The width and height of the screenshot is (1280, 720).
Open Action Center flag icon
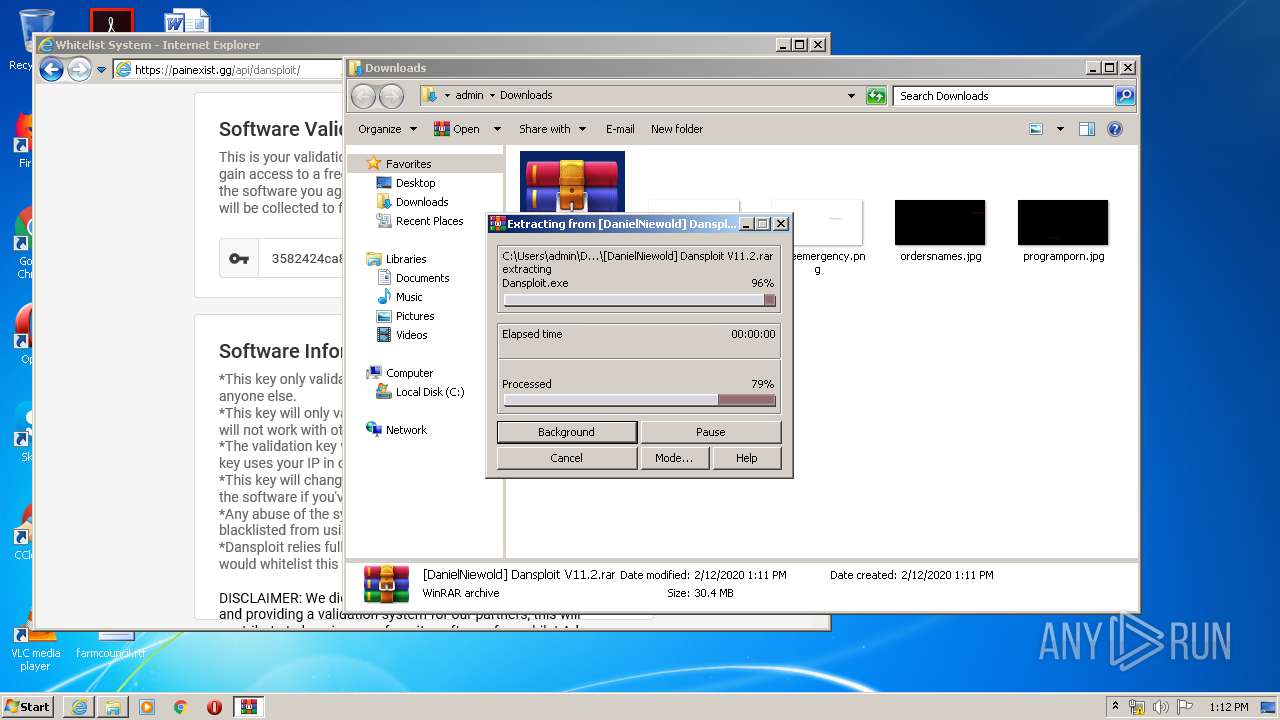(x=1184, y=707)
